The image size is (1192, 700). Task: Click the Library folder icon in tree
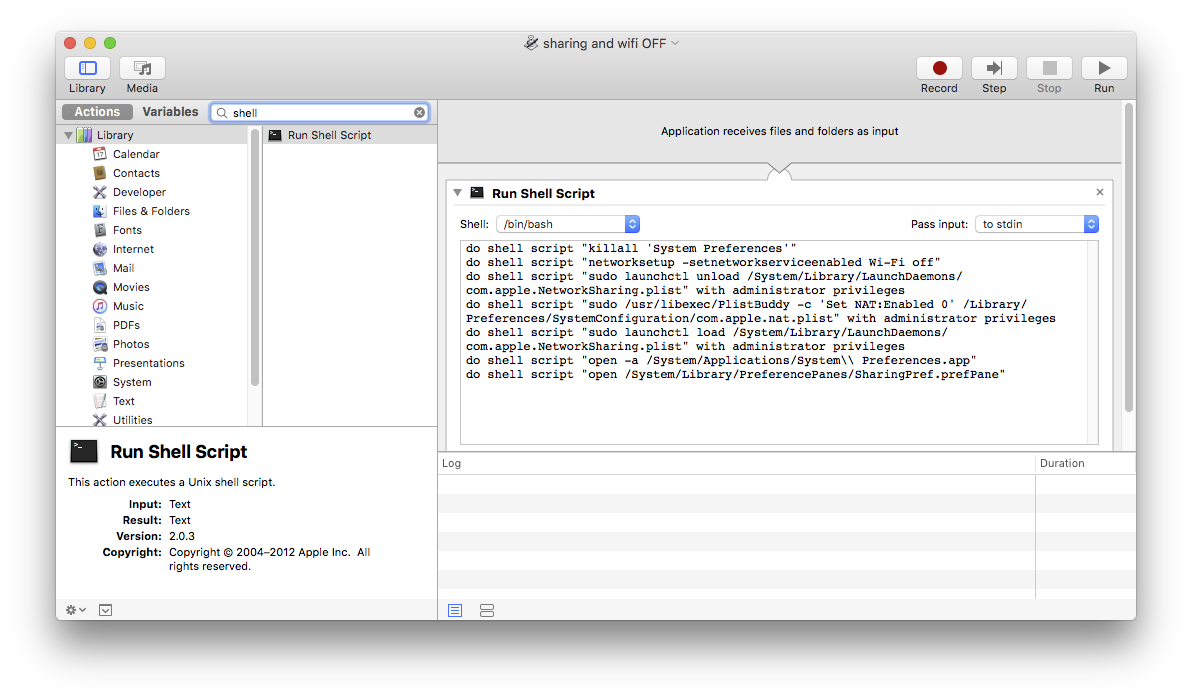84,135
